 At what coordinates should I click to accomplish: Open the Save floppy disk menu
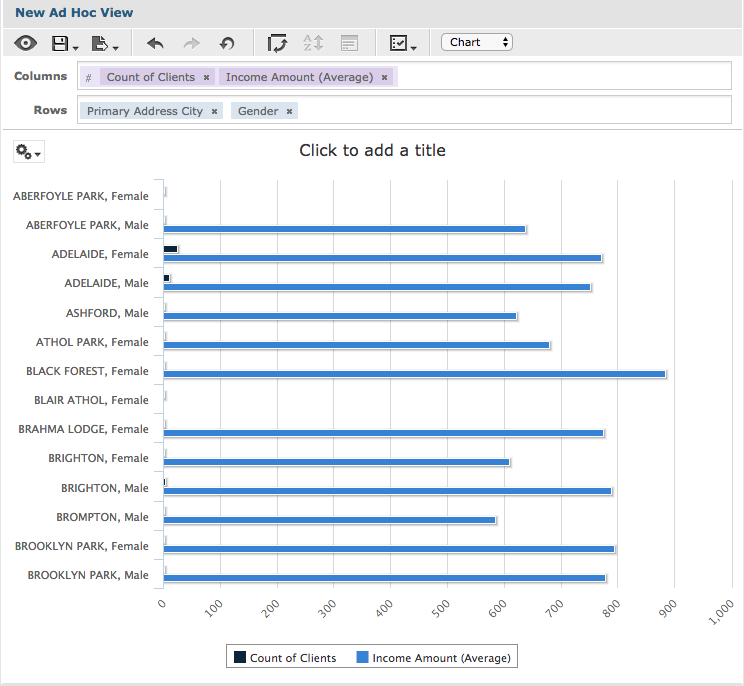[x=64, y=44]
